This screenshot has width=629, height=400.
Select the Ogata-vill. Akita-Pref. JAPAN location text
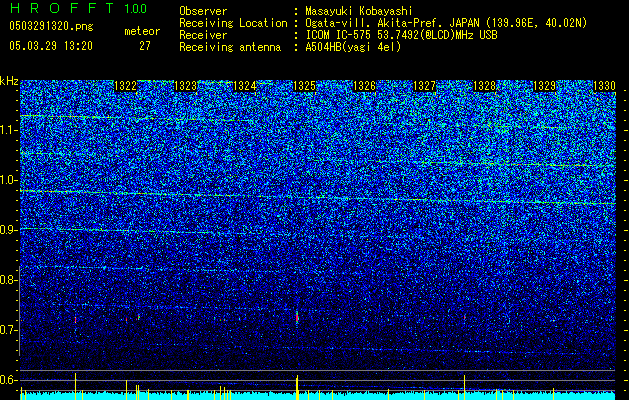pyautogui.click(x=446, y=23)
